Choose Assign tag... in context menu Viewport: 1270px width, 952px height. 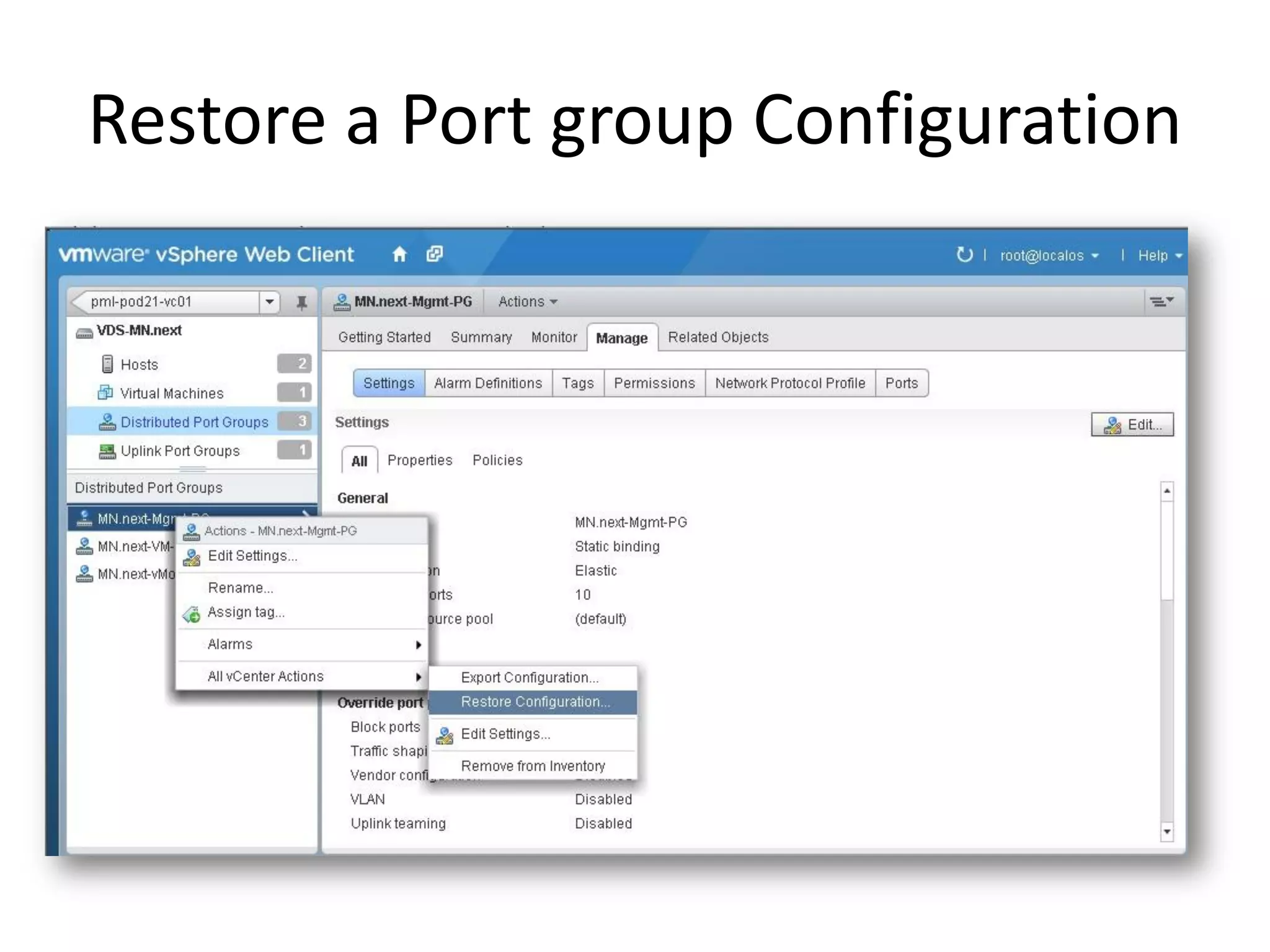tap(302, 612)
